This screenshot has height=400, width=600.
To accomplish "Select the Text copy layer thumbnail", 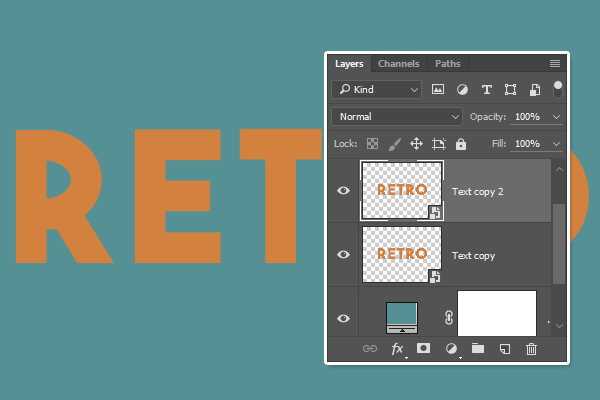I will point(402,255).
